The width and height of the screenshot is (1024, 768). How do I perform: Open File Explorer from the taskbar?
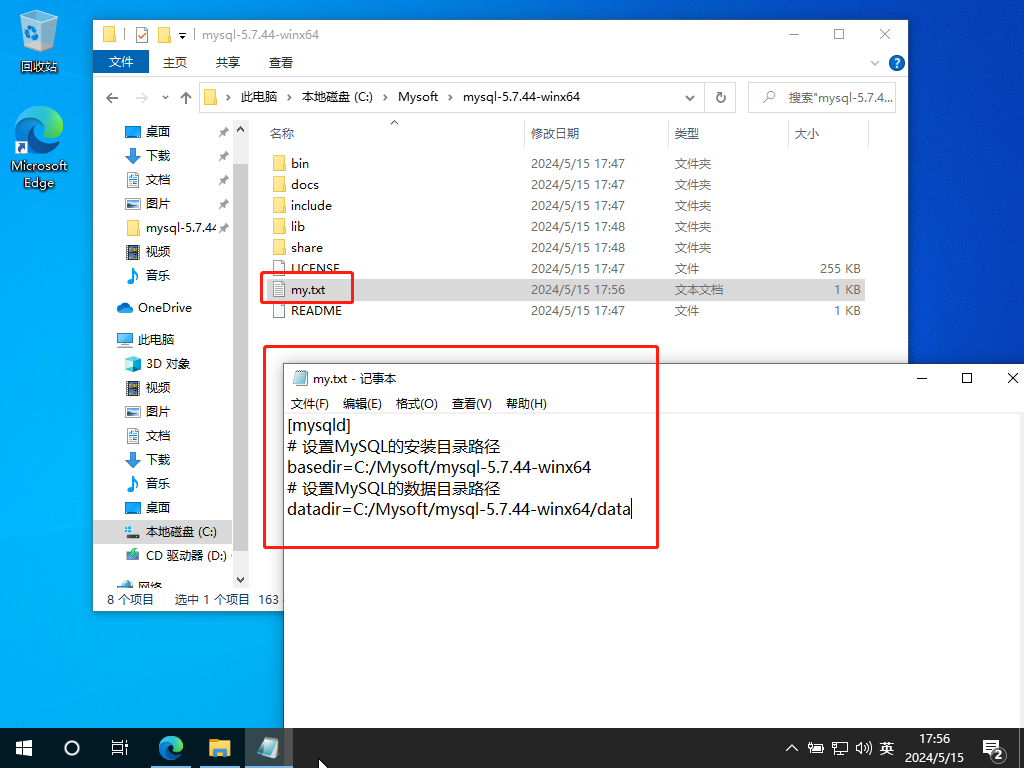tap(219, 748)
